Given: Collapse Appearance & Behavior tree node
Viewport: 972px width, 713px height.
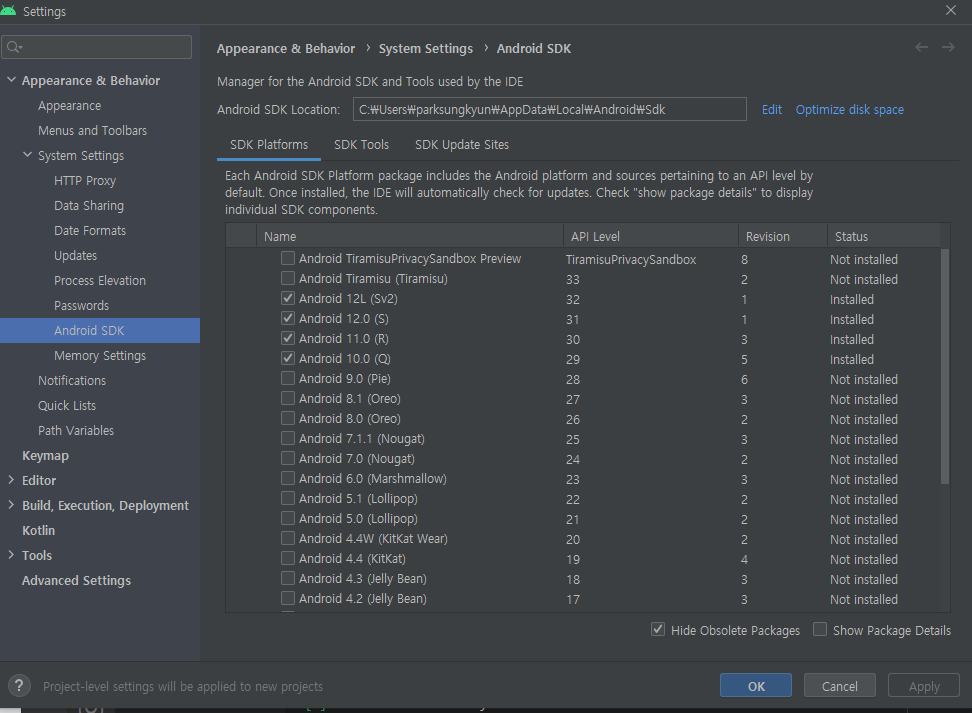Looking at the screenshot, I should click(11, 79).
